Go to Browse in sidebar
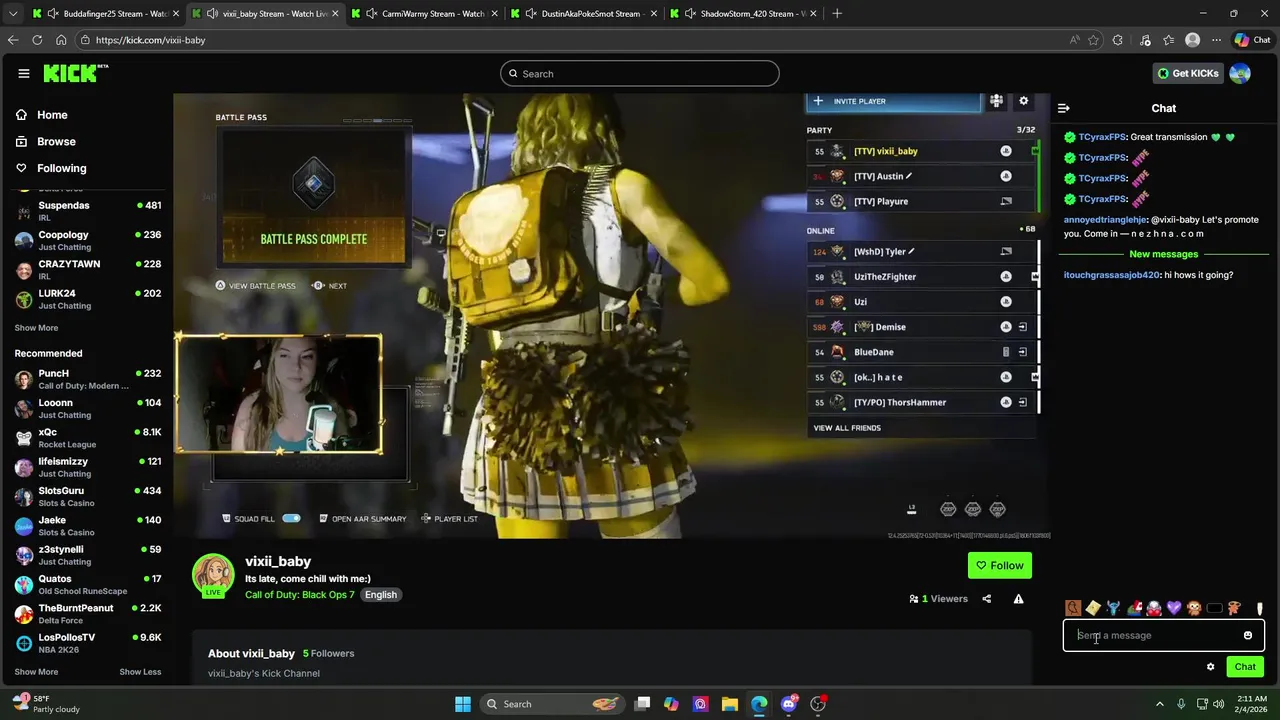 [46, 142]
